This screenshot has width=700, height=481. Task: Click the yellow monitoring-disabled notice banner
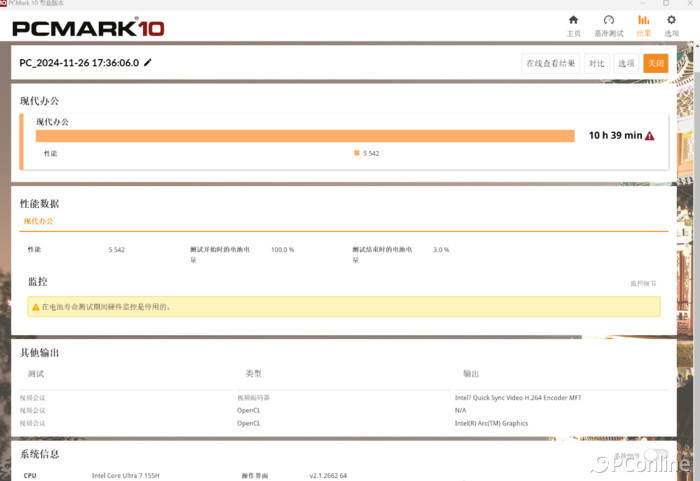[x=344, y=307]
